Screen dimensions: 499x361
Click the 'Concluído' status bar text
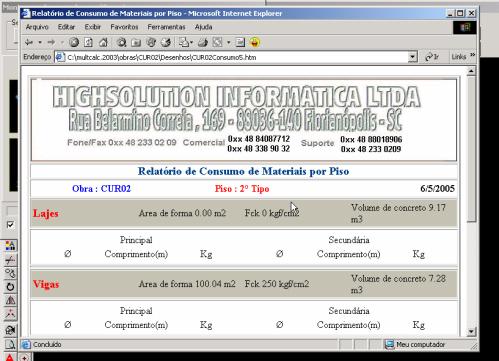[x=47, y=344]
